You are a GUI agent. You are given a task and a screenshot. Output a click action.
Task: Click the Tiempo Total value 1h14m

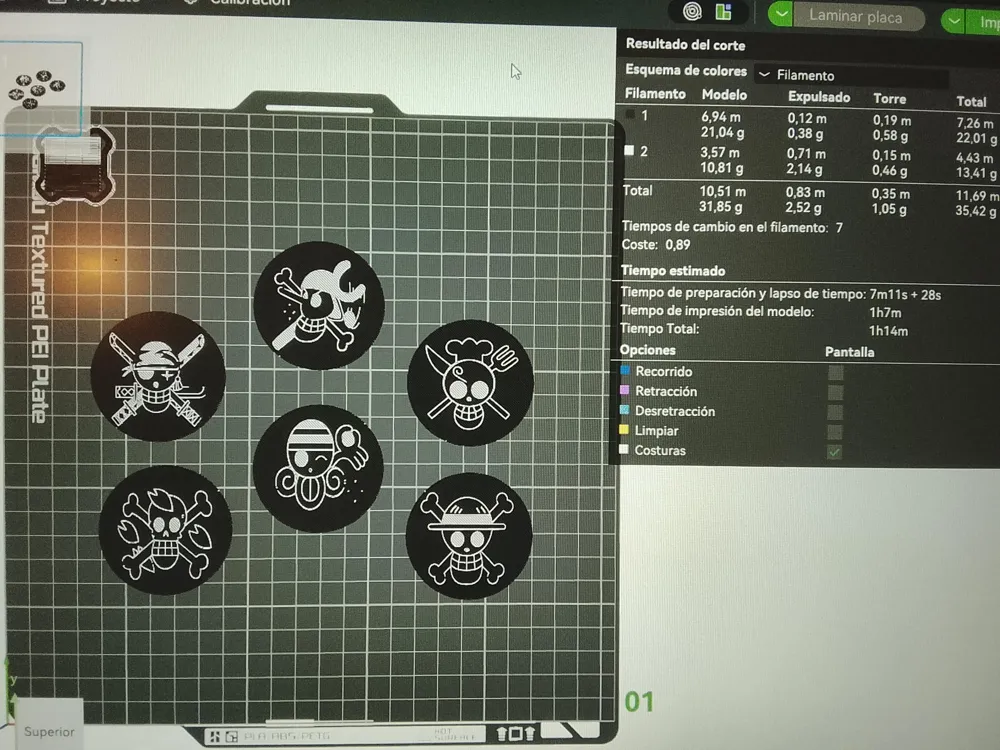888,331
